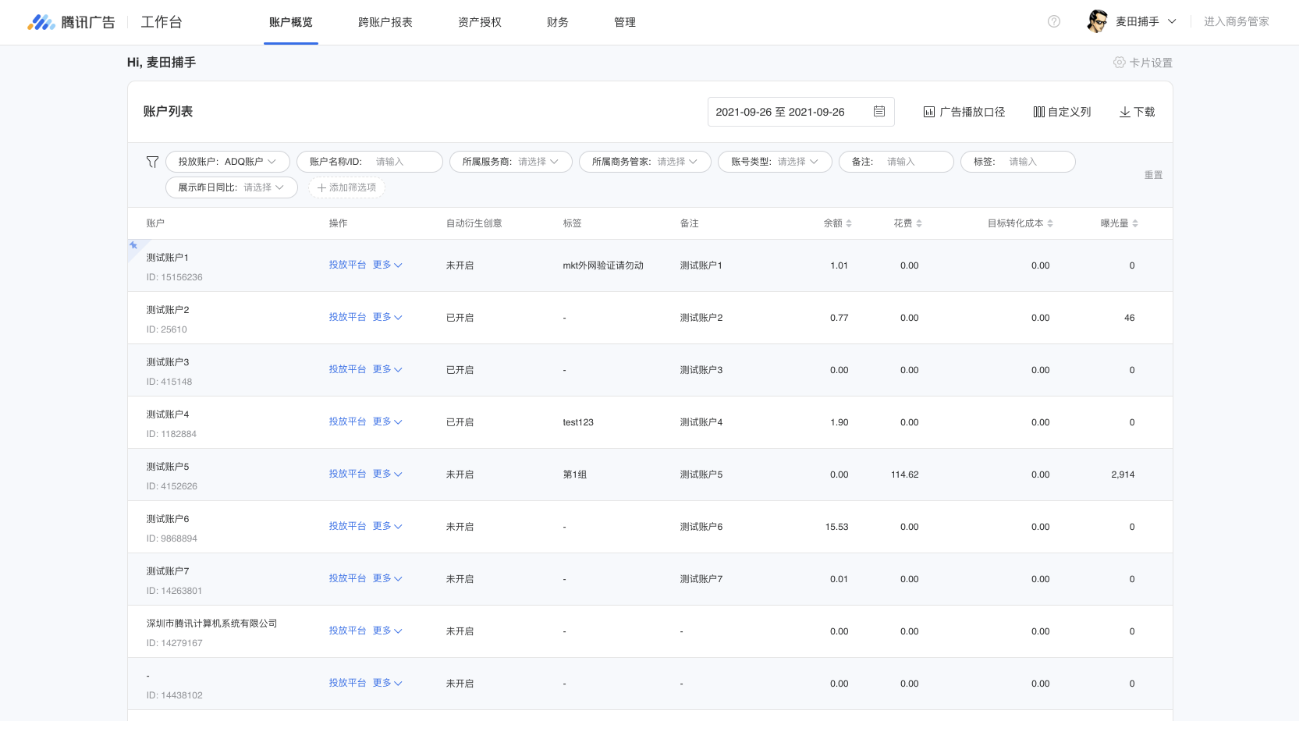The image size is (1299, 747).
Task: Open 账号类型 dropdown filter
Action: pos(775,161)
